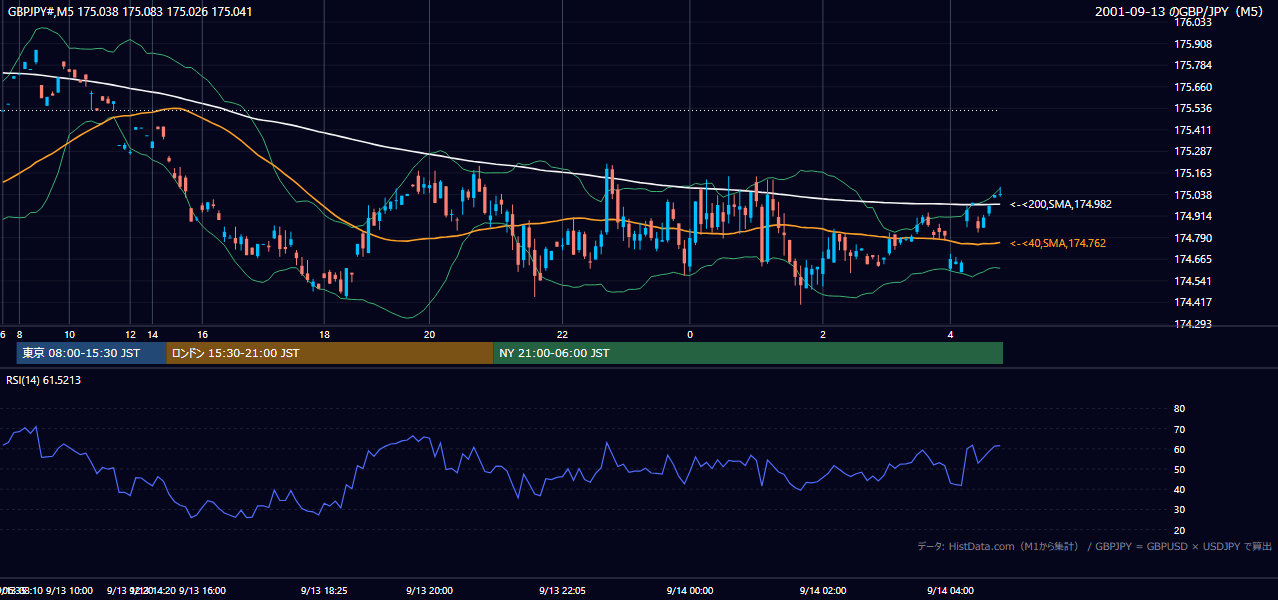Click the RSI scale value 80
This screenshot has height=600, width=1278.
coord(1180,409)
